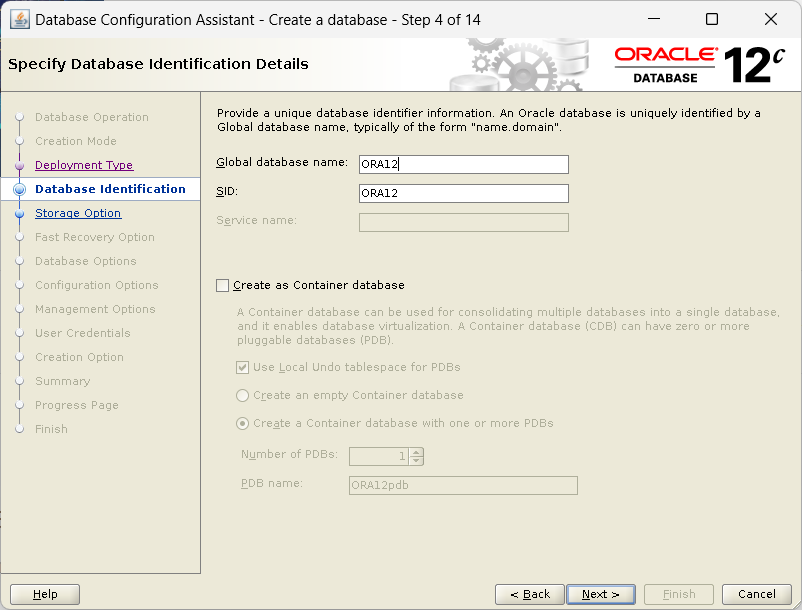The height and width of the screenshot is (610, 802).
Task: Click the Java app icon in title bar
Action: (19, 19)
